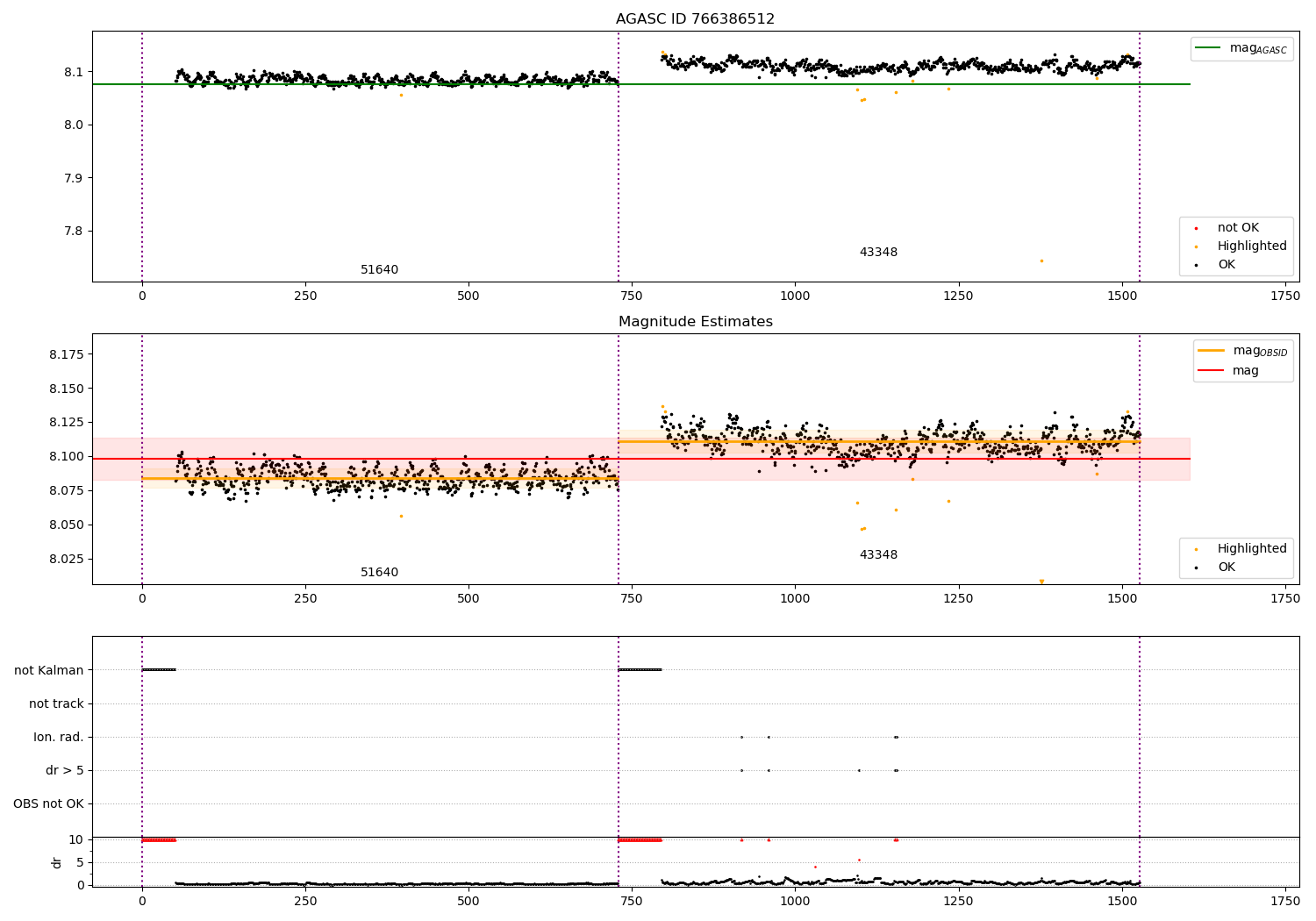
Task: Select 'Highlighted' in the AGASC ID plot legend
Action: pyautogui.click(x=1251, y=246)
